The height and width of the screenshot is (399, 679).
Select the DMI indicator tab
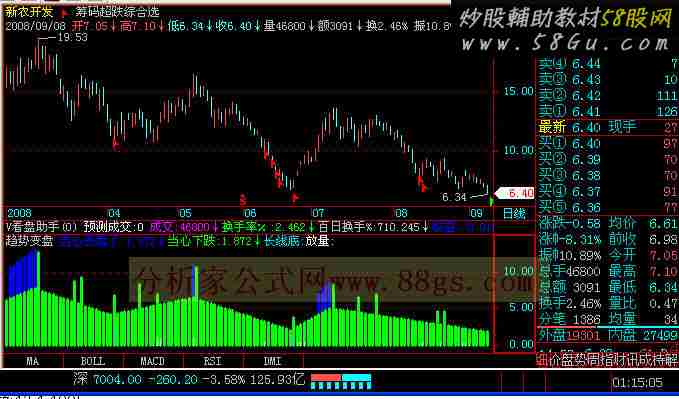(x=272, y=361)
